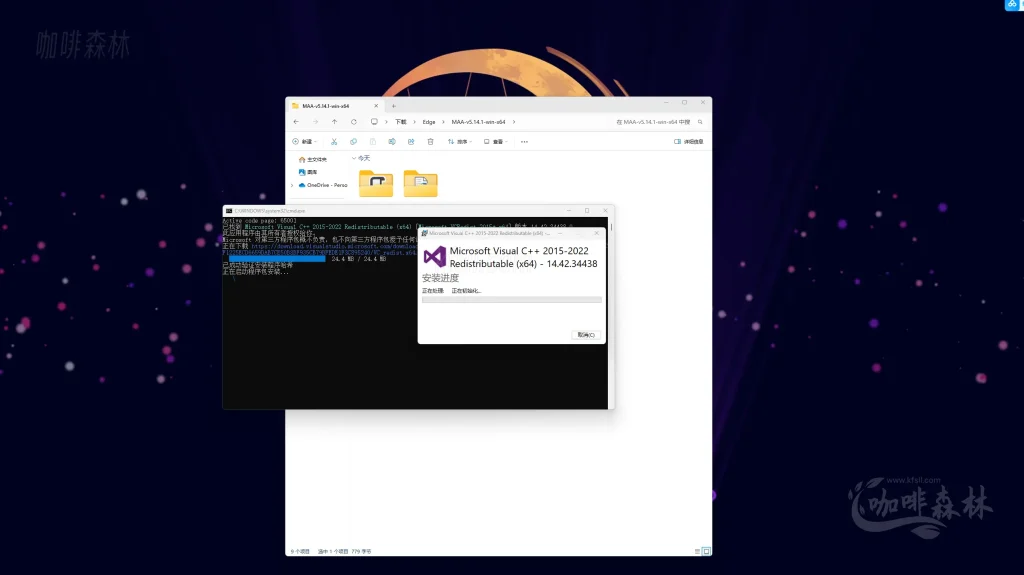
Task: Navigate back with the back arrow
Action: pyautogui.click(x=296, y=122)
